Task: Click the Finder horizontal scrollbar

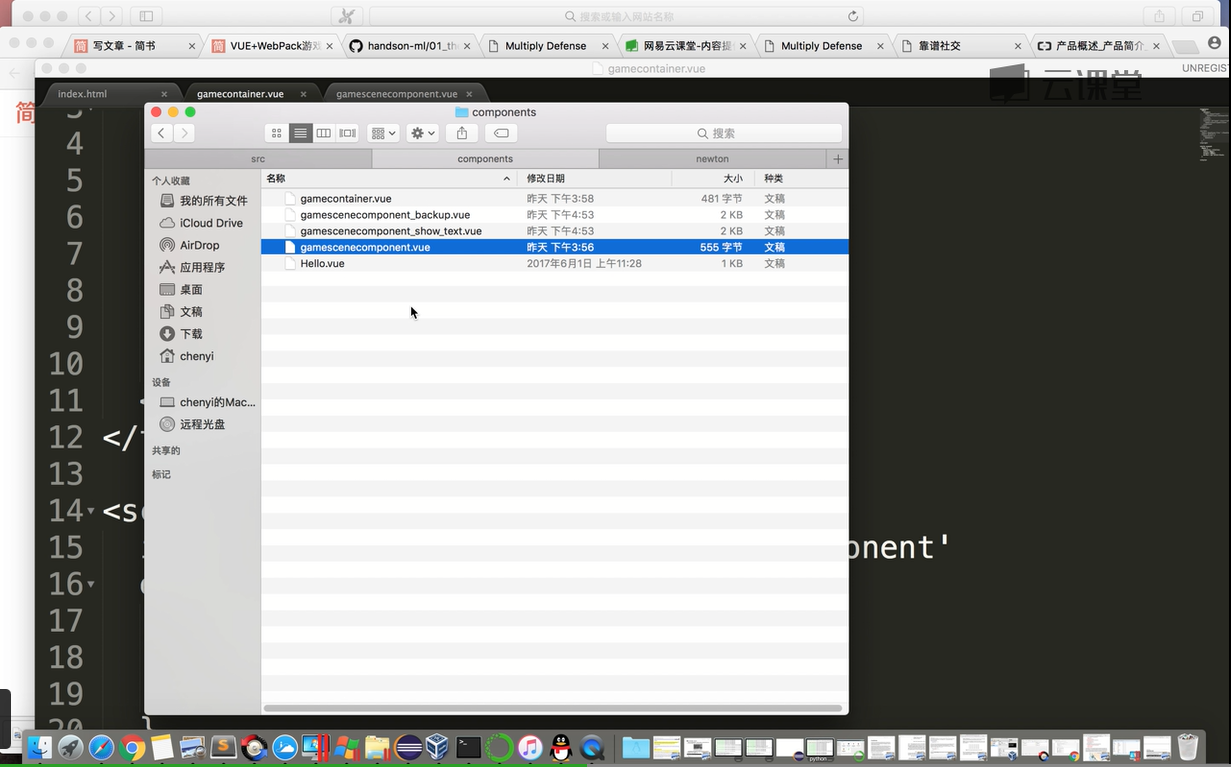Action: (553, 708)
